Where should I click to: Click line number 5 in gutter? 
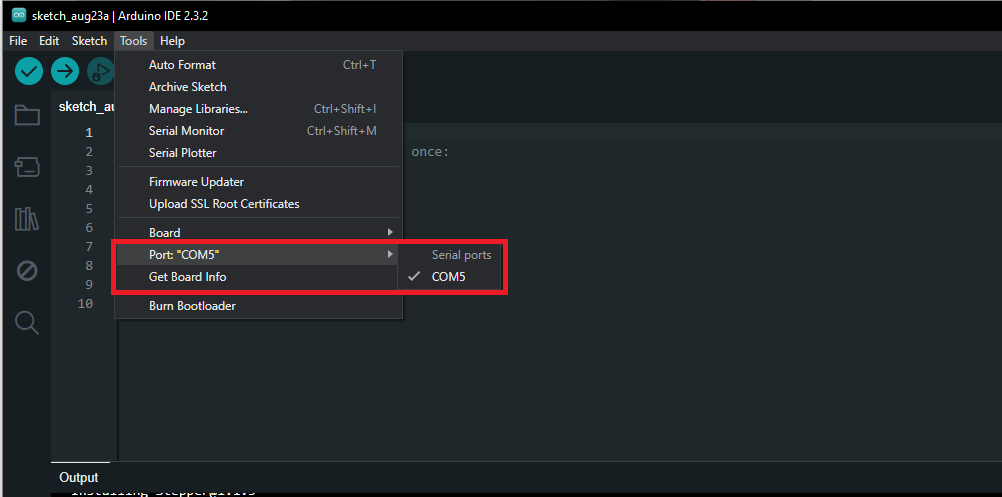(88, 208)
